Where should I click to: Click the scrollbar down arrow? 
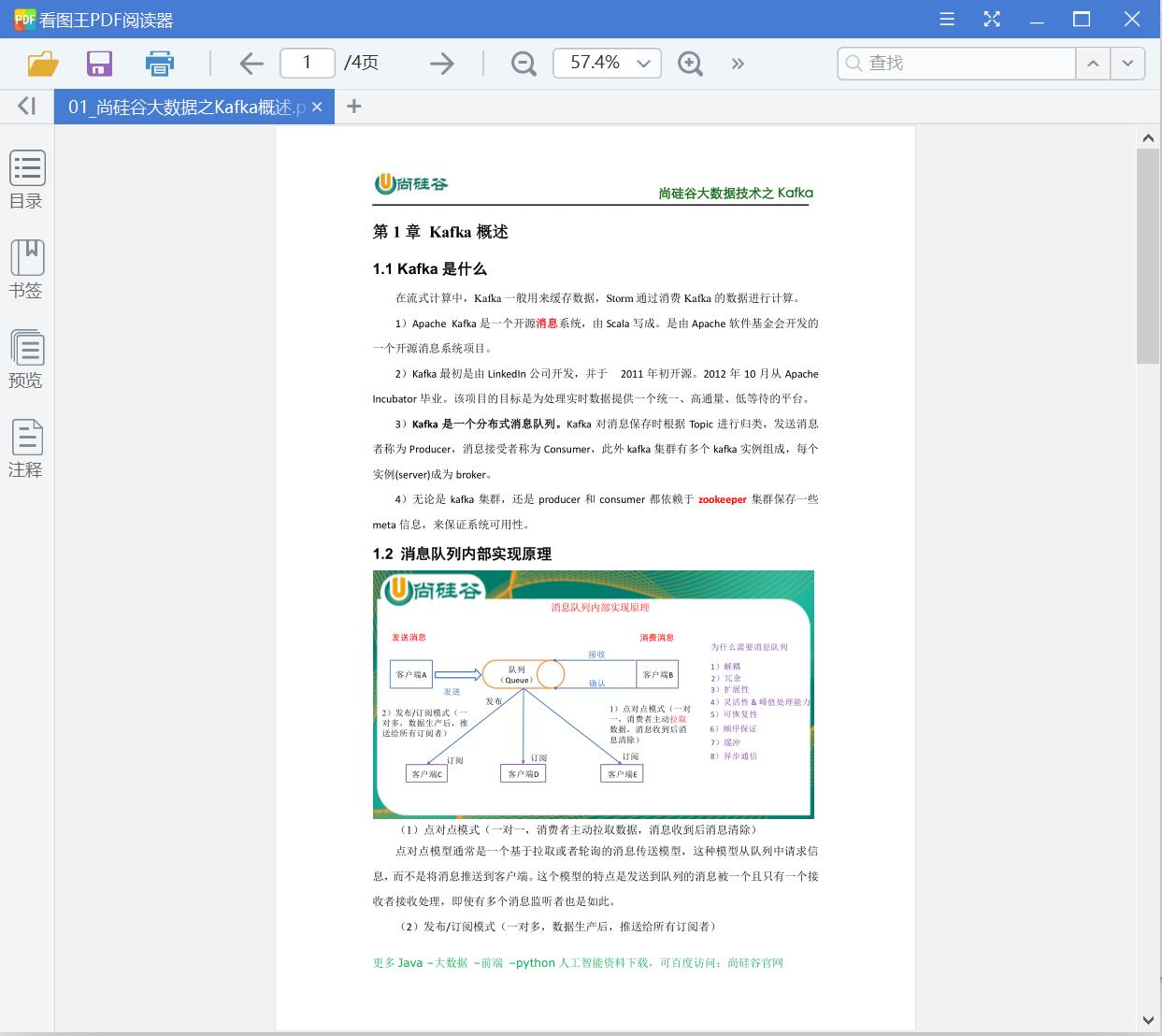pyautogui.click(x=1148, y=1020)
